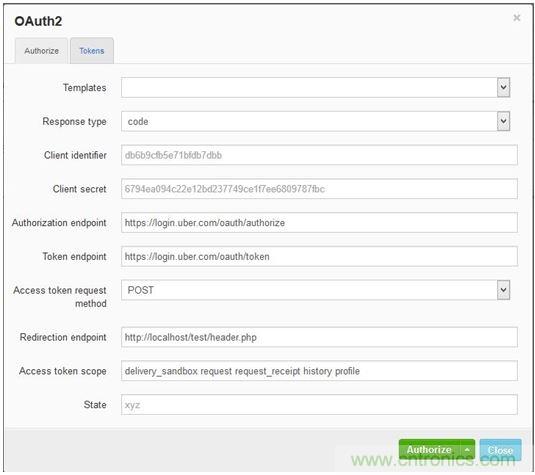This screenshot has height=475, width=535.
Task: Focus the Client identifier field
Action: 319,155
